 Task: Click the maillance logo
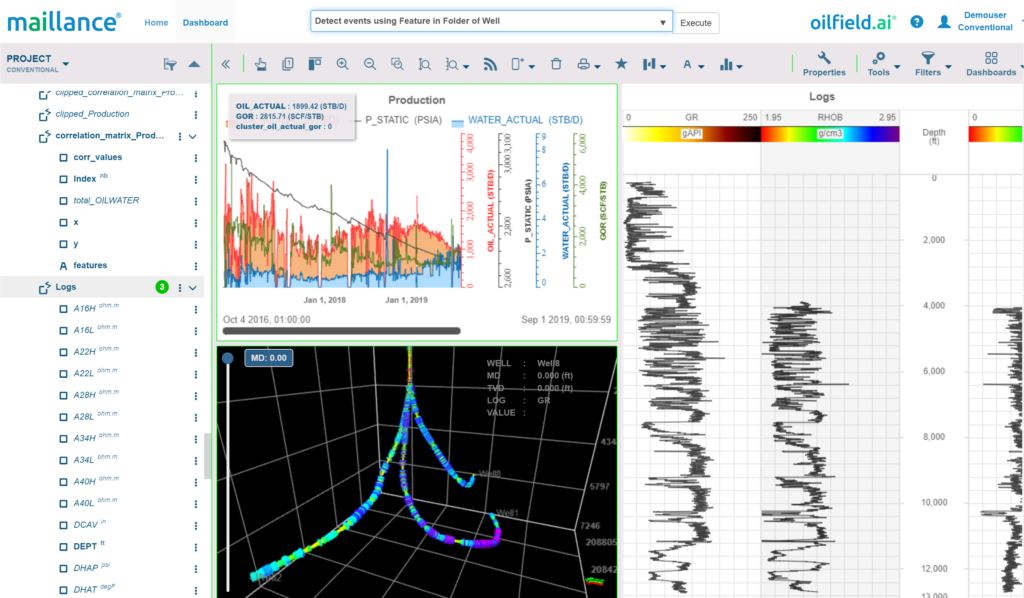click(x=64, y=22)
